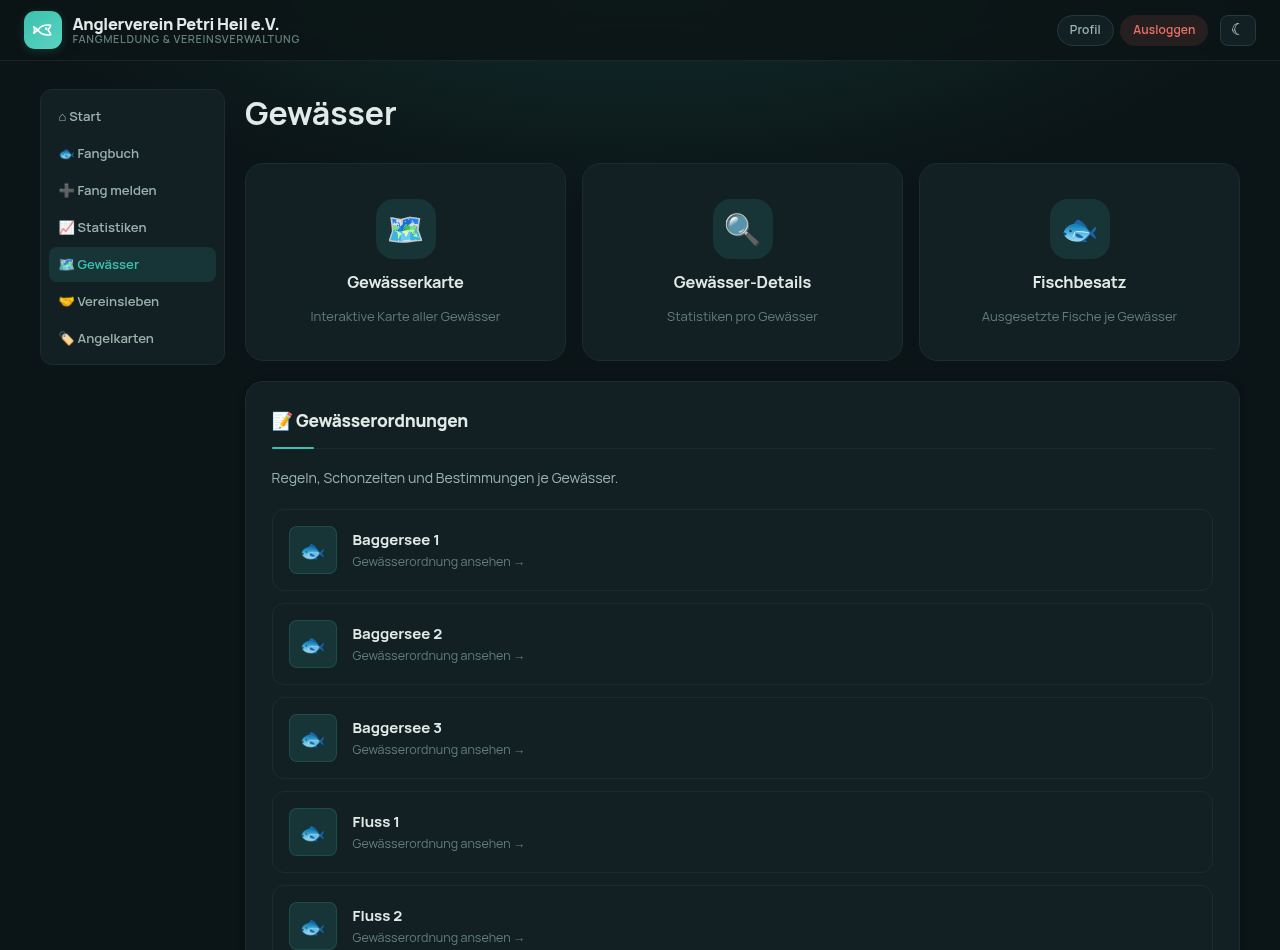The width and height of the screenshot is (1280, 950).
Task: Click the fish logo of Anglerverein Petri Heil
Action: coord(43,30)
